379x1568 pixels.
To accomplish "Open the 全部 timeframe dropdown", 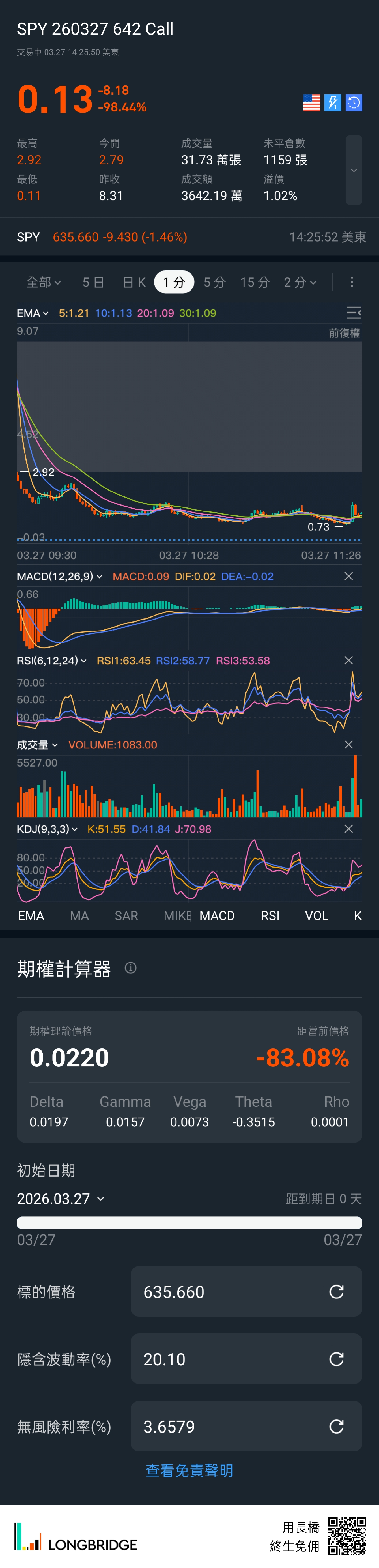I will tap(43, 282).
